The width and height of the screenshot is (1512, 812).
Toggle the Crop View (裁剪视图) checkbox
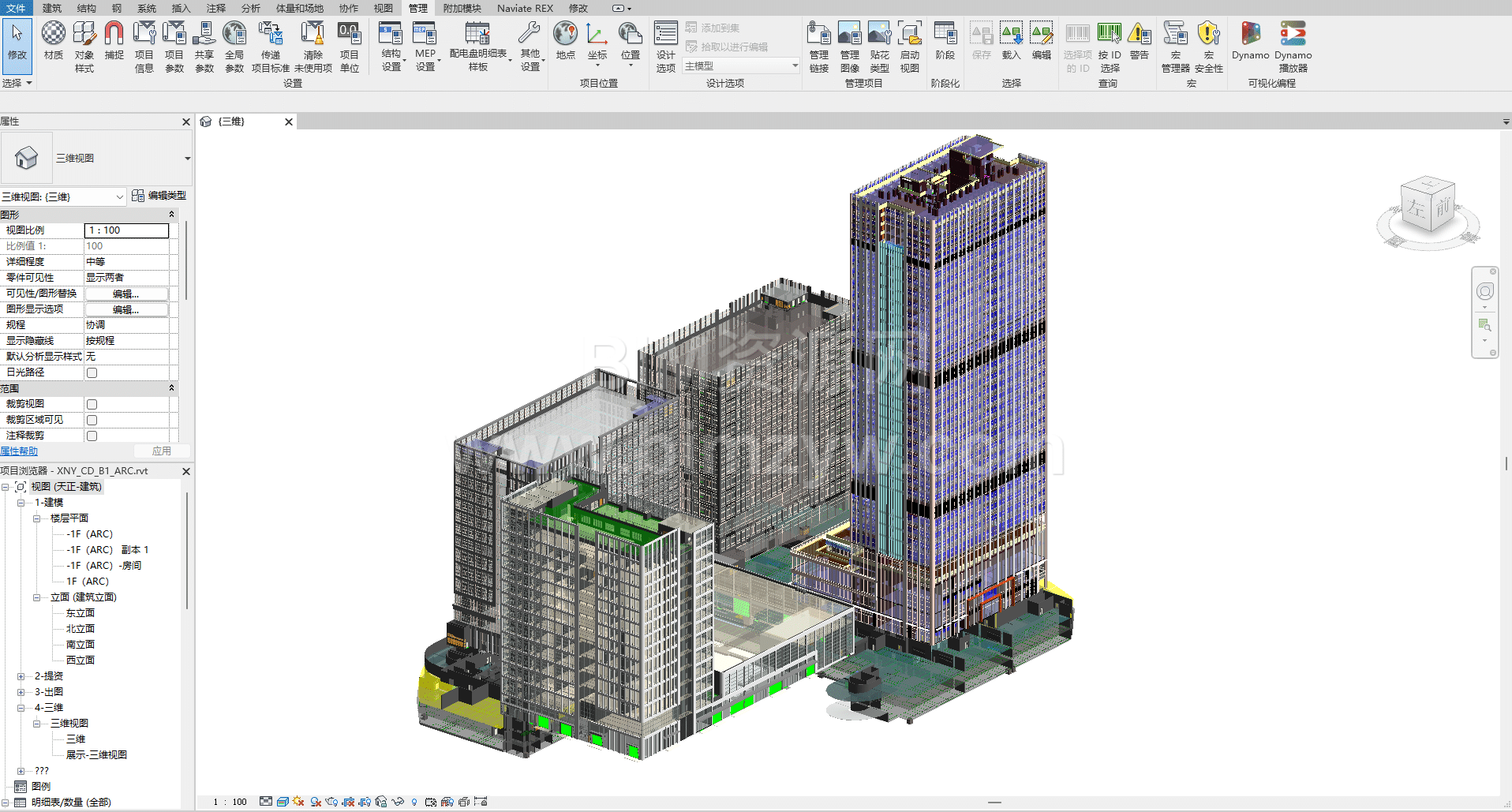(x=92, y=404)
